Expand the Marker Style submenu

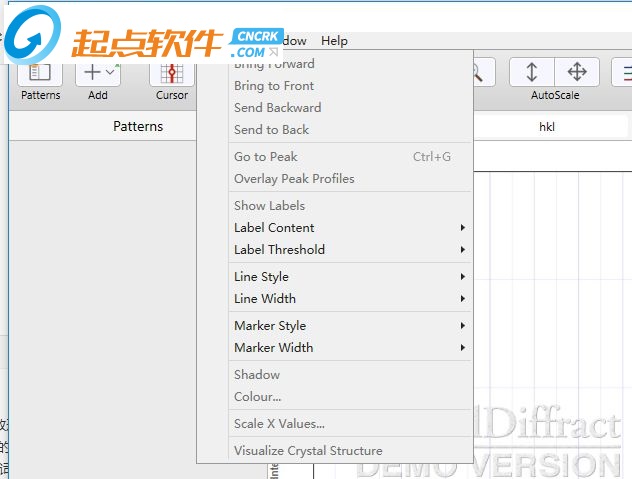pyautogui.click(x=350, y=325)
